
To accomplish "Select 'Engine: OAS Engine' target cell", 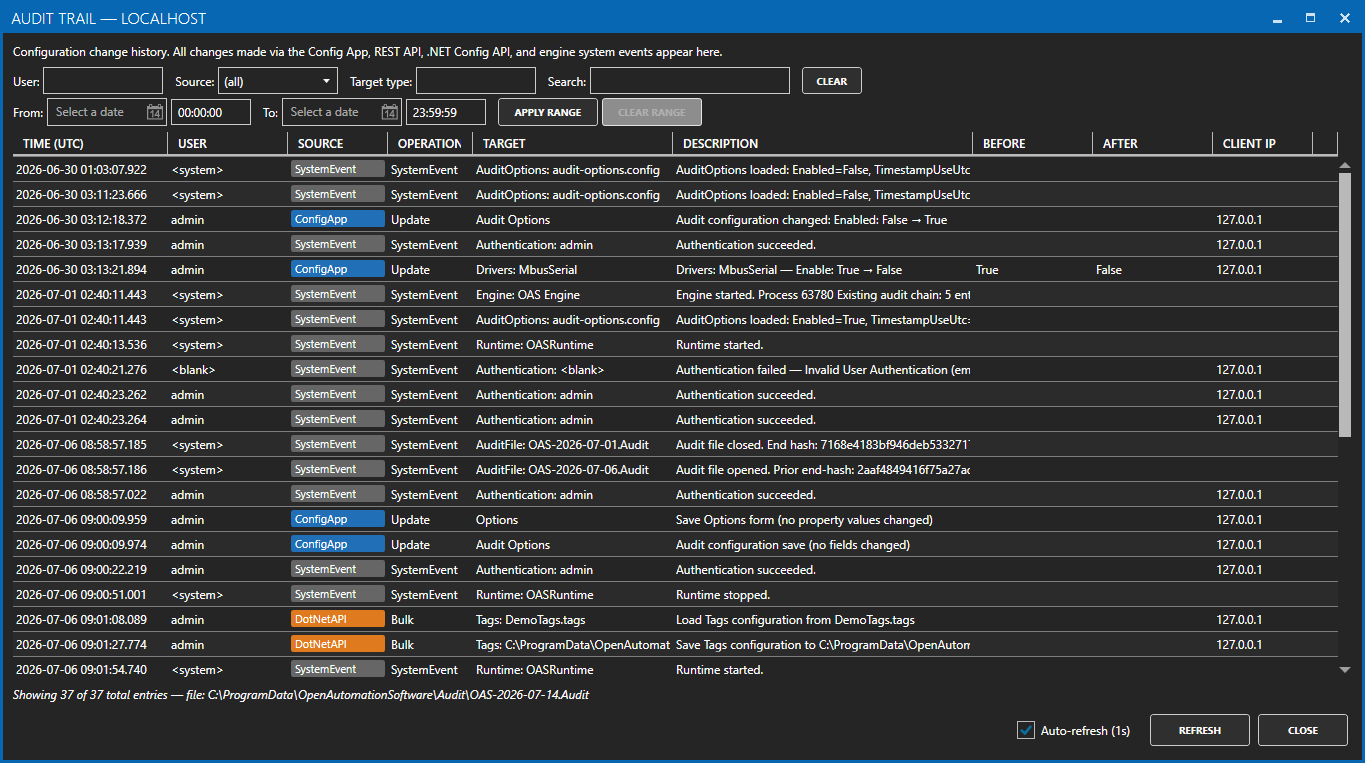I will point(528,295).
